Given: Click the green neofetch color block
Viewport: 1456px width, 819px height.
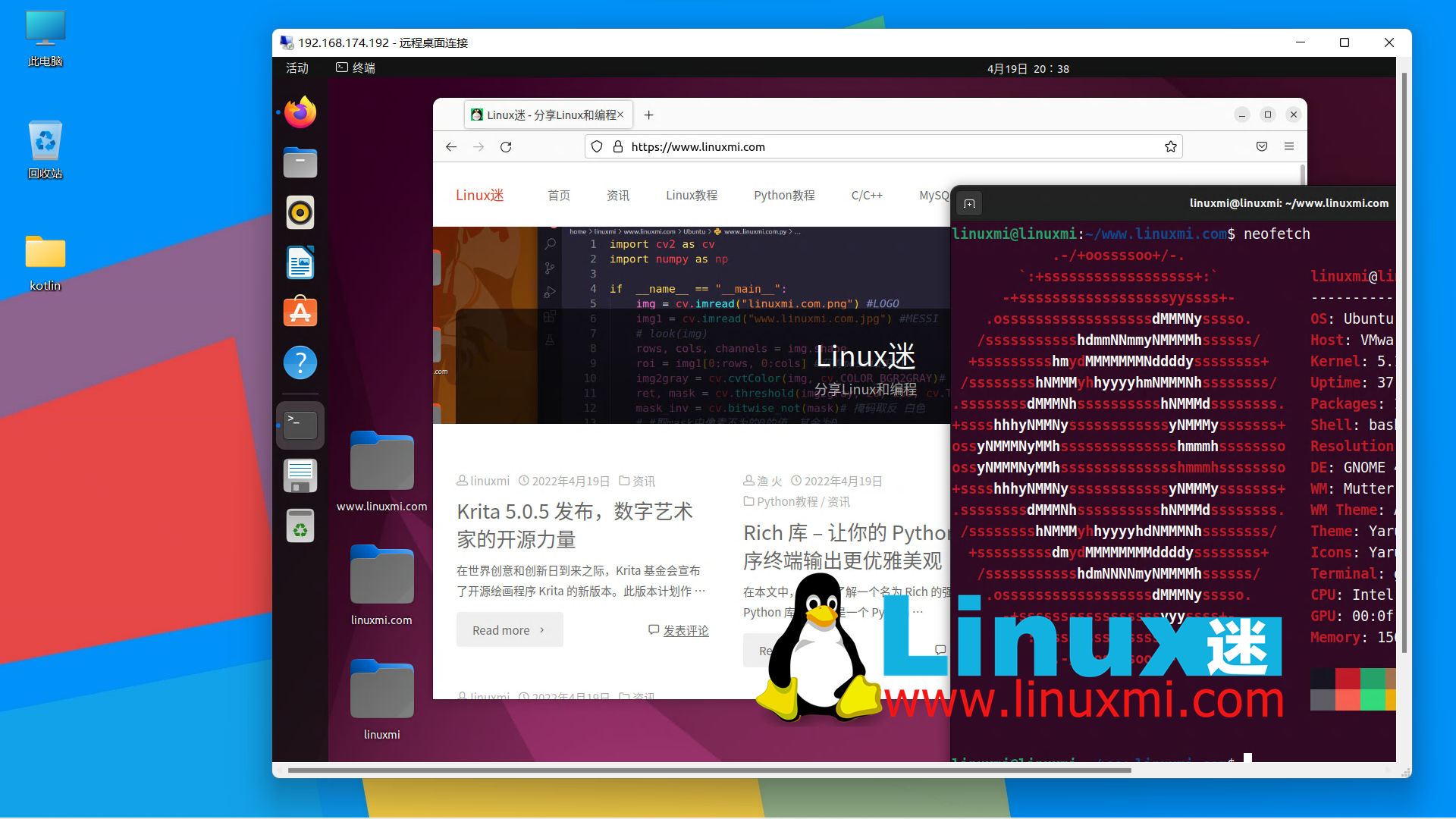Looking at the screenshot, I should [x=1373, y=679].
